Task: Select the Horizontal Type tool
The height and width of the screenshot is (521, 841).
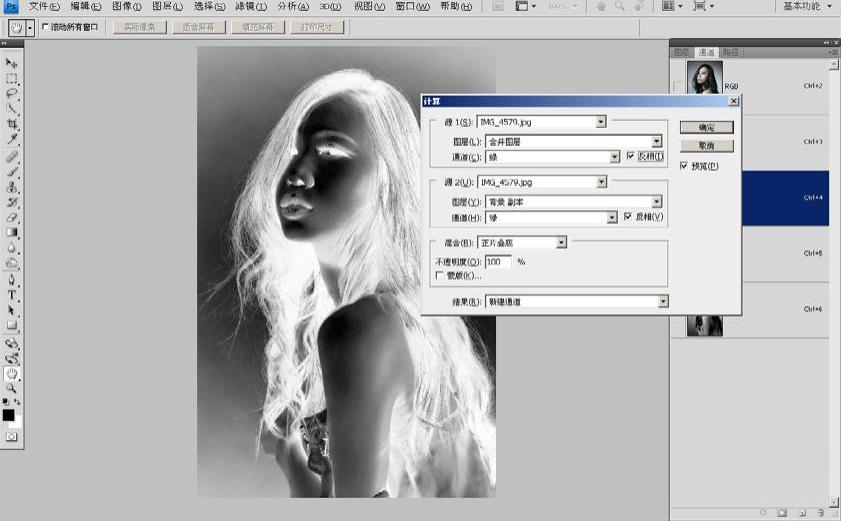Action: (x=11, y=295)
